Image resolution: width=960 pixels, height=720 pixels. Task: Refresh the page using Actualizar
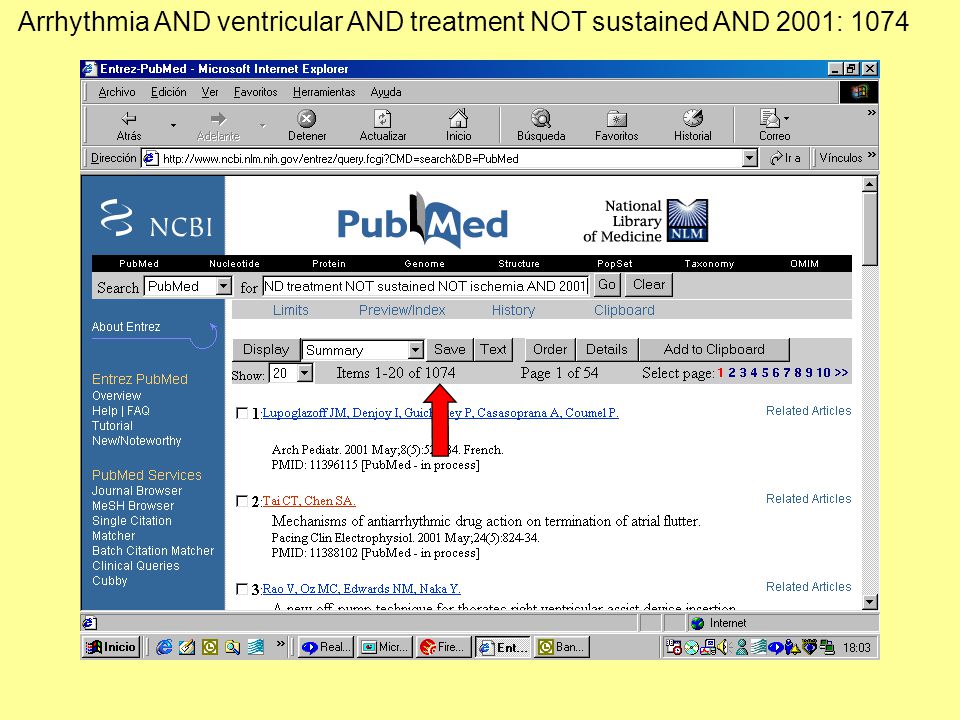pos(383,126)
